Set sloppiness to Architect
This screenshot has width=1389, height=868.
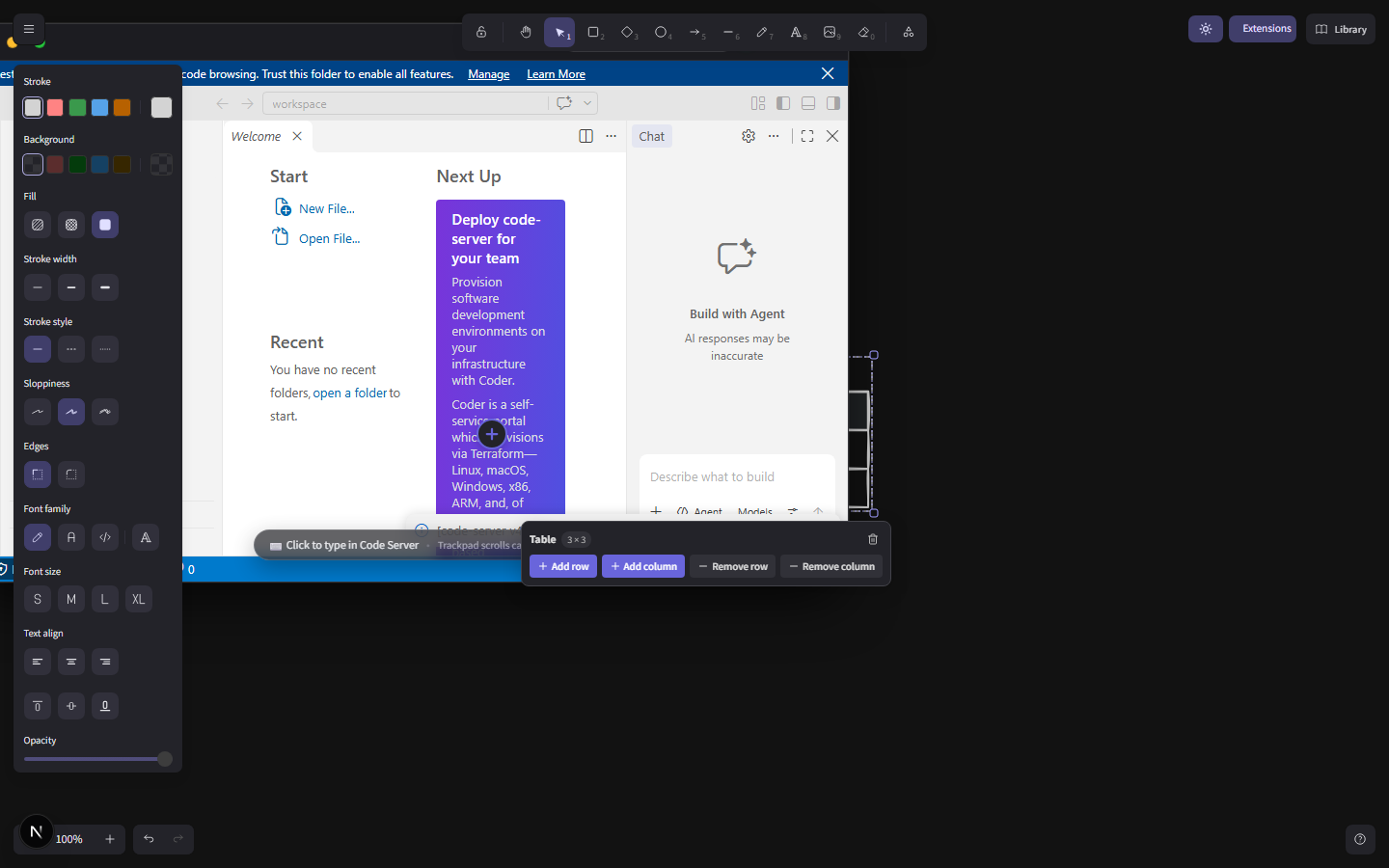38,412
